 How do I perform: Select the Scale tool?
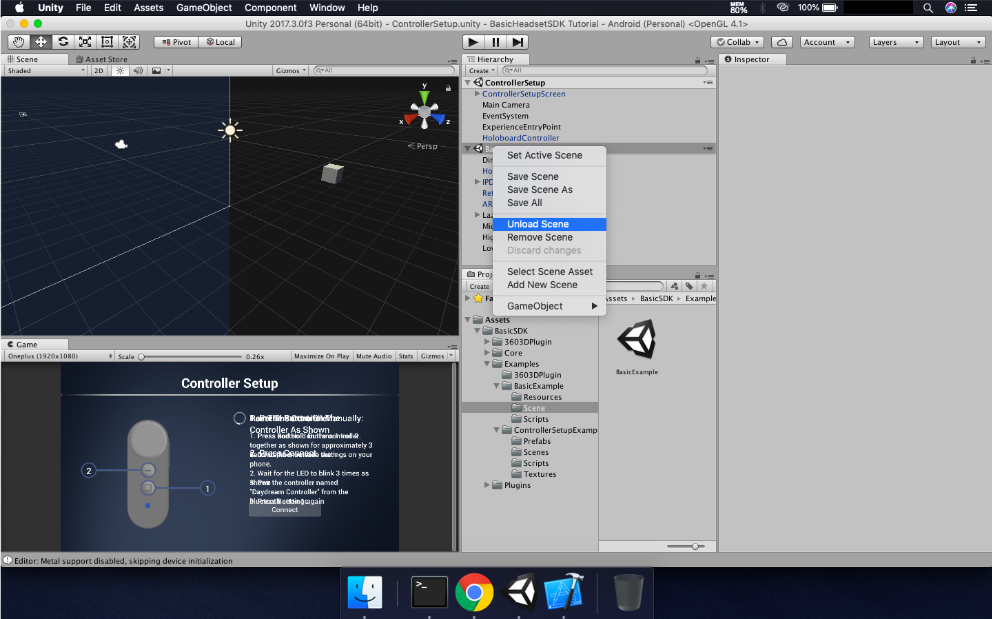pos(85,42)
